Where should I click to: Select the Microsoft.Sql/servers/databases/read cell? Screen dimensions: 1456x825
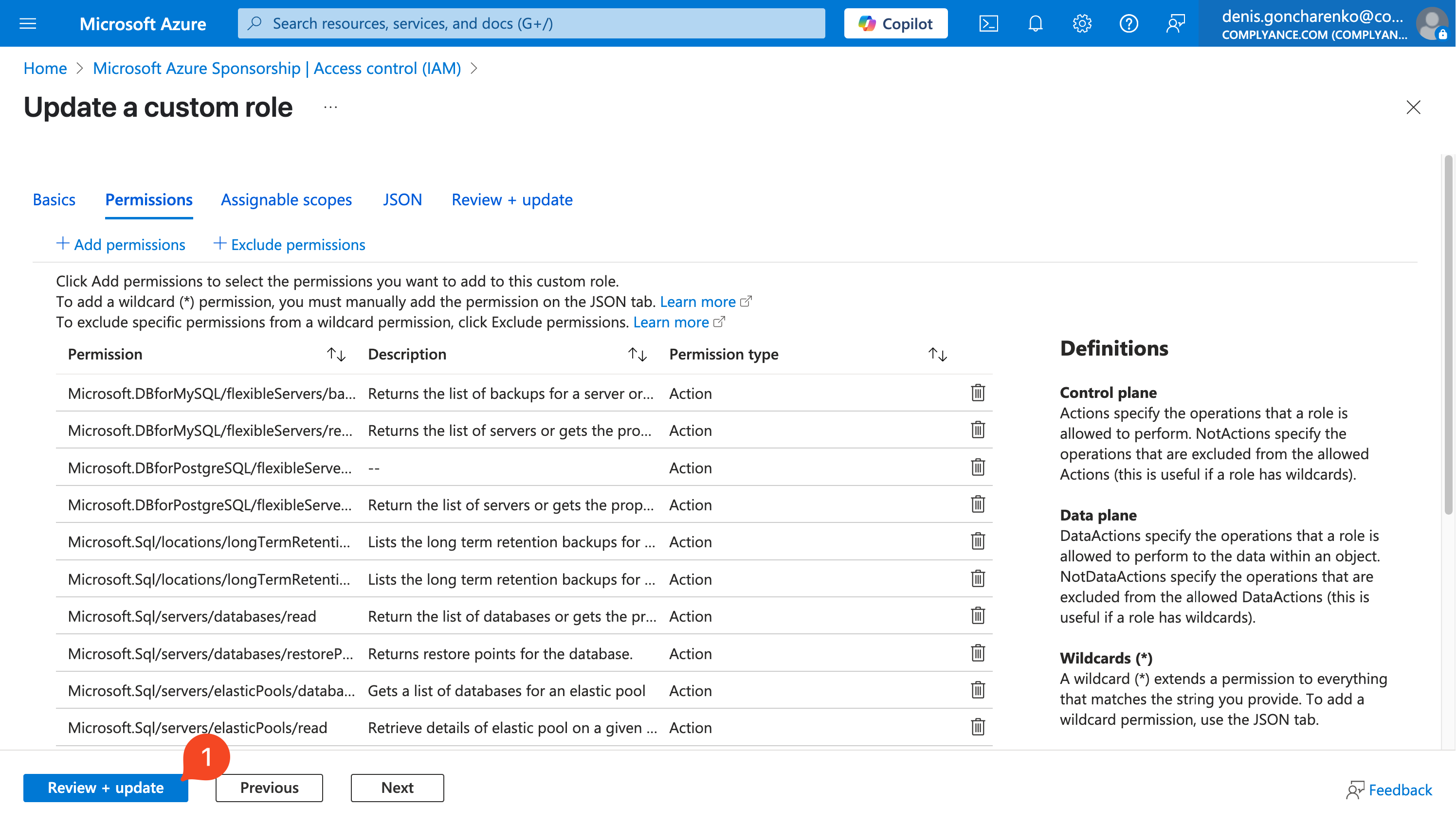tap(192, 616)
